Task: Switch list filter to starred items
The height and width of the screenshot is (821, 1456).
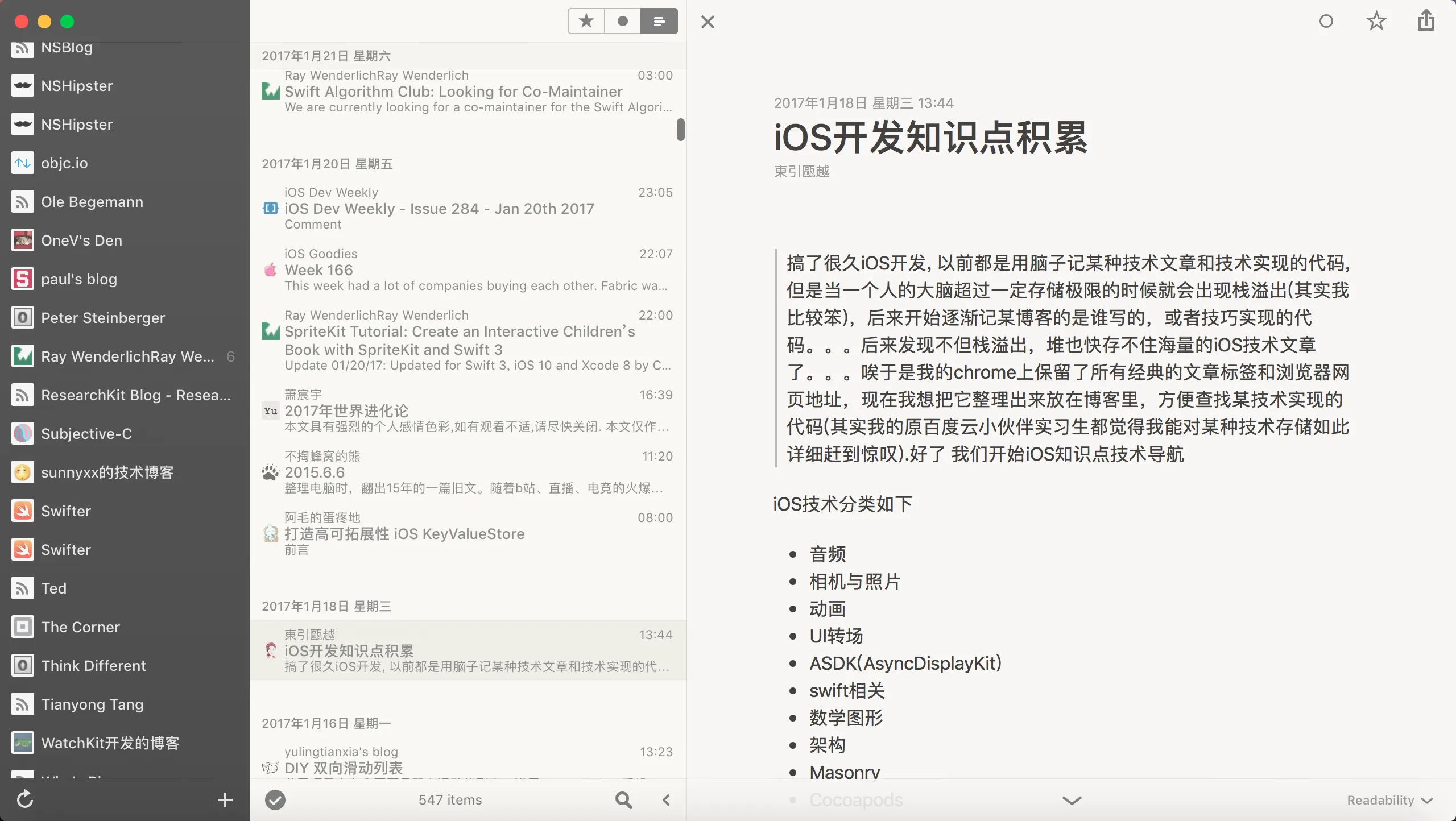Action: pyautogui.click(x=586, y=22)
